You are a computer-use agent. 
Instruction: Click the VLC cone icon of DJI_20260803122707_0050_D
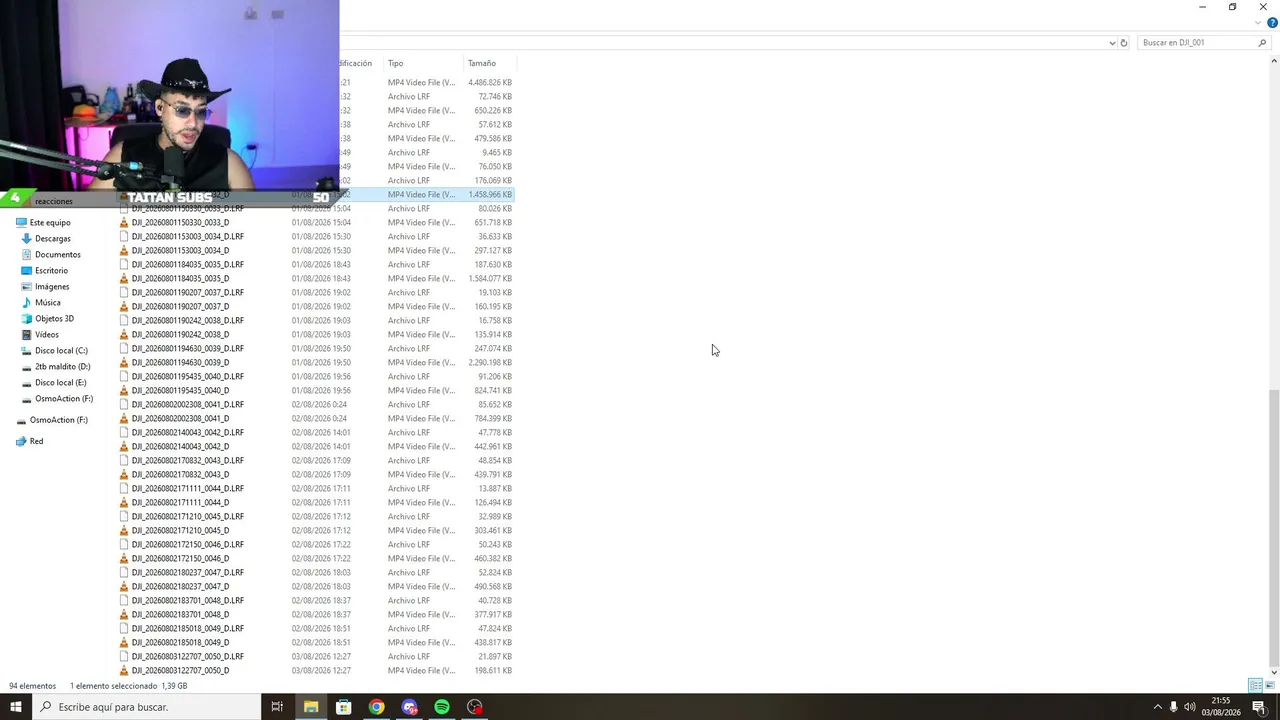[x=124, y=671]
